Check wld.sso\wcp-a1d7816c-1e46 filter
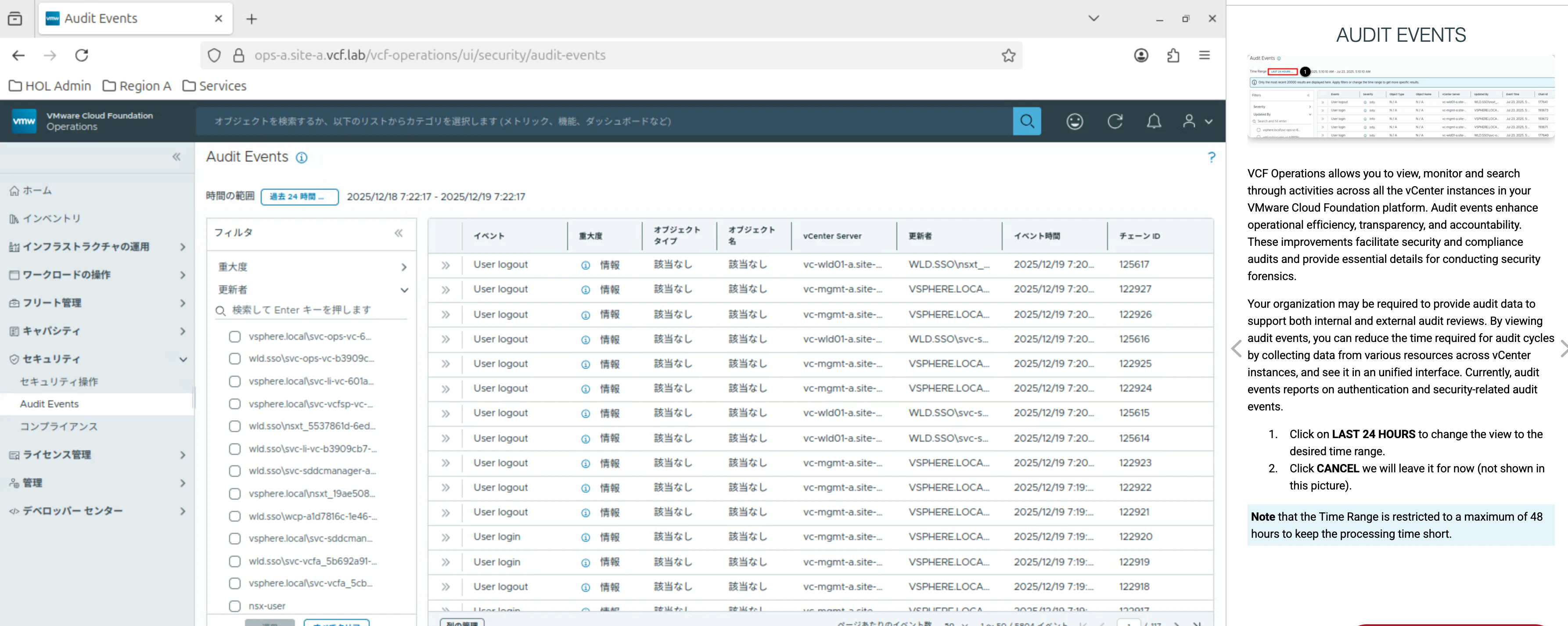The width and height of the screenshot is (1568, 626). point(234,516)
